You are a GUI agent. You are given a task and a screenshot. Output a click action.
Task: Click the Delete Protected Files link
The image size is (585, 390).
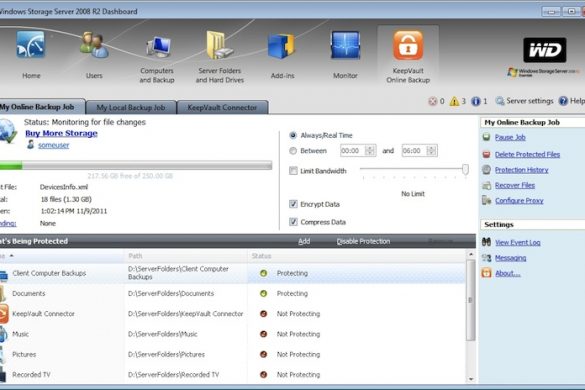click(527, 155)
